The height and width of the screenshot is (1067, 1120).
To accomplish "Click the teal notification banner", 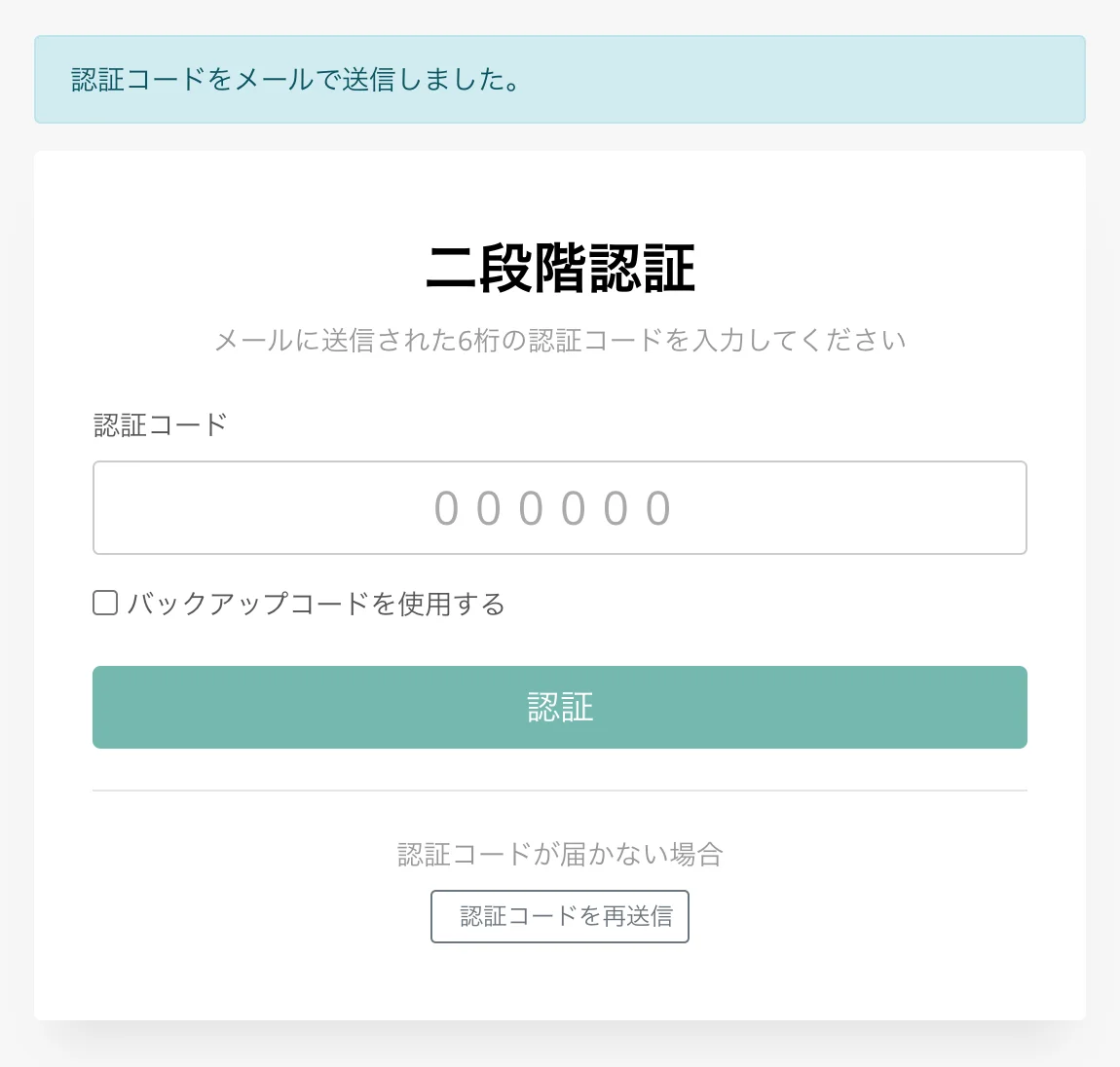I will tap(560, 79).
